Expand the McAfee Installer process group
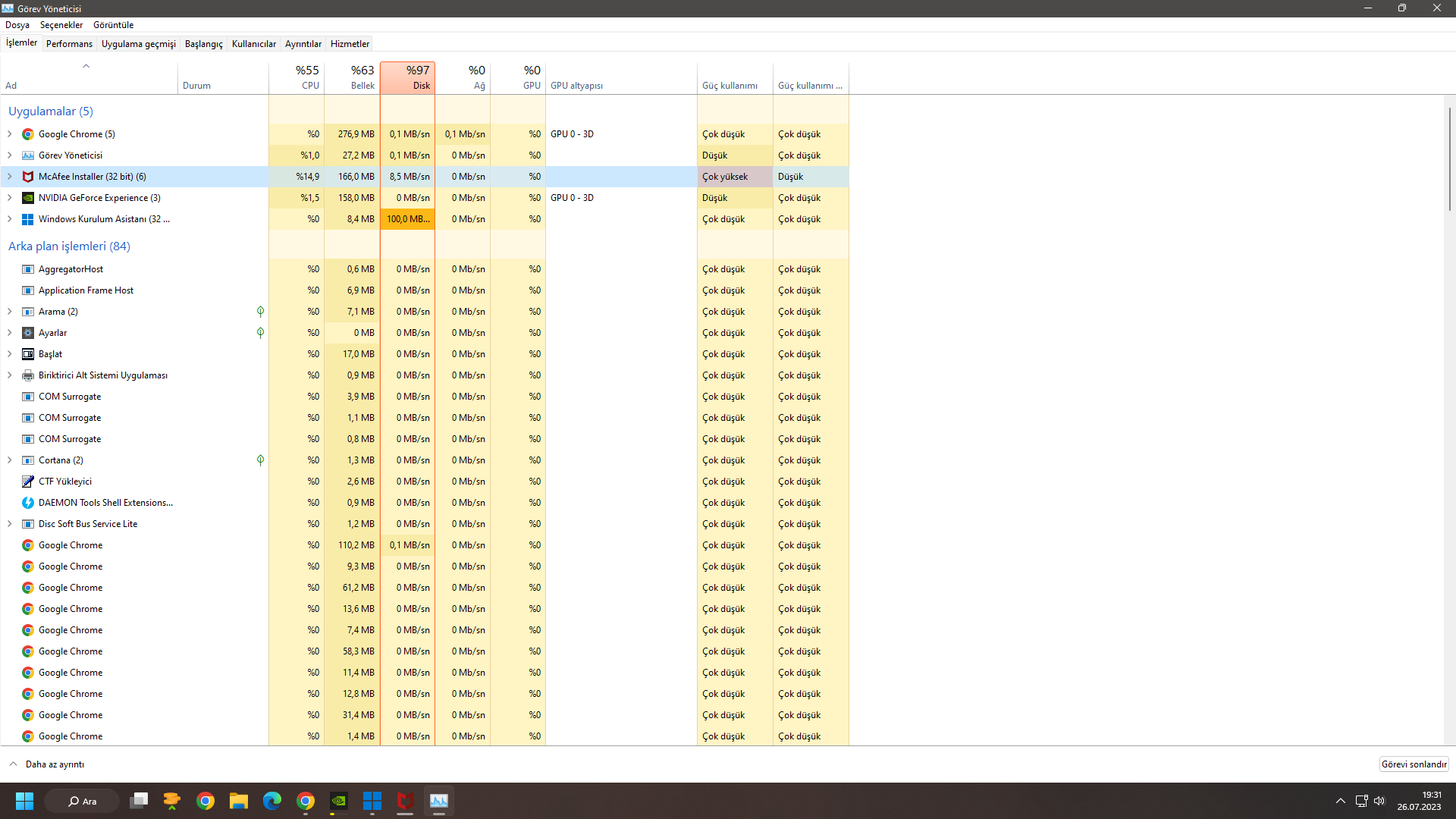The width and height of the screenshot is (1456, 819). point(10,177)
